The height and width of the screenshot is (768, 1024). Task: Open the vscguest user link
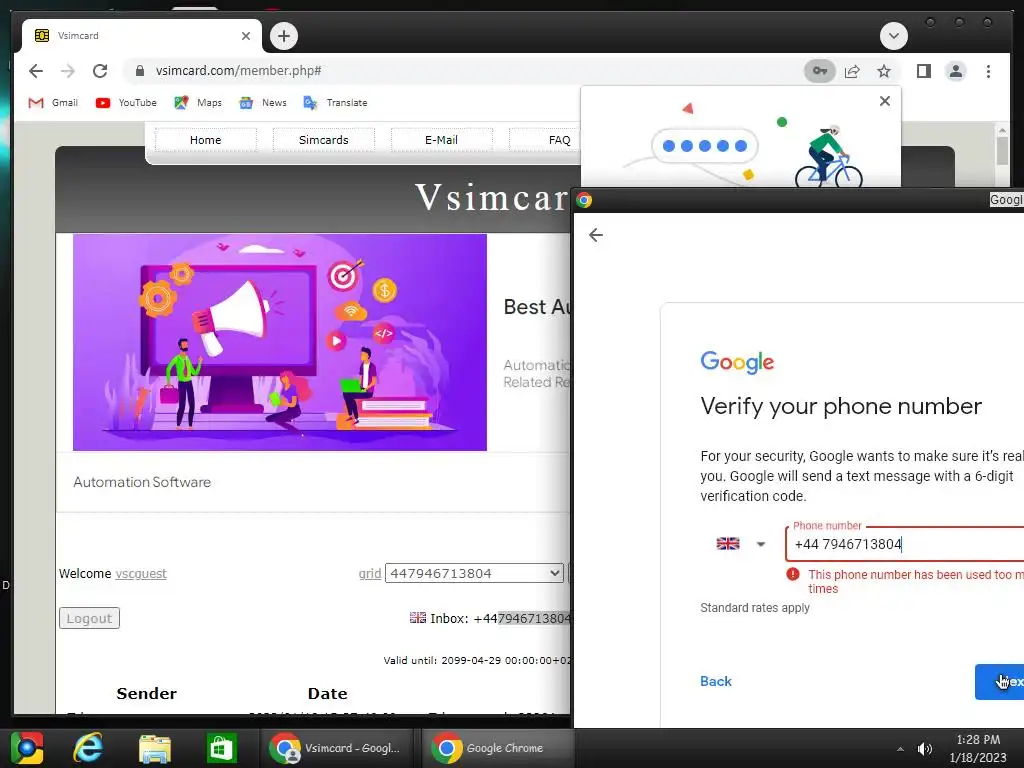[x=140, y=573]
